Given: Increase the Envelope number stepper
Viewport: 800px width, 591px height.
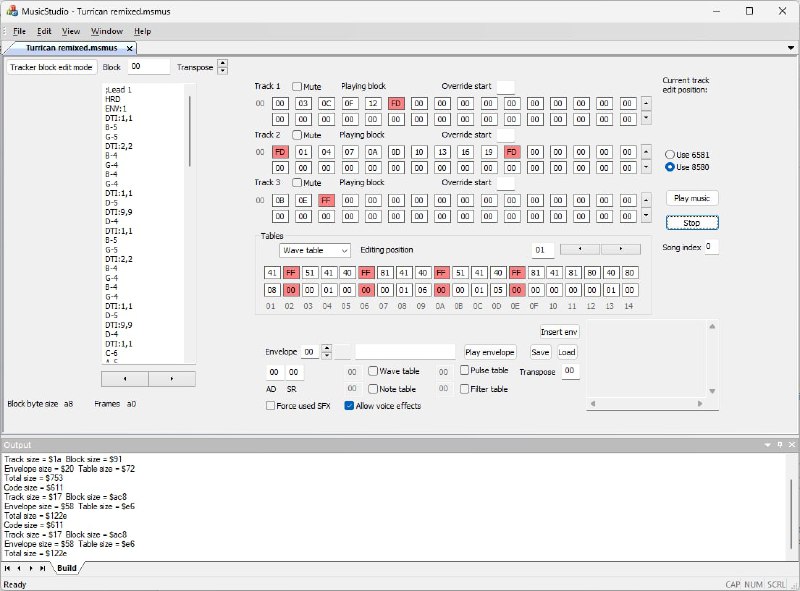Looking at the screenshot, I should (327, 349).
